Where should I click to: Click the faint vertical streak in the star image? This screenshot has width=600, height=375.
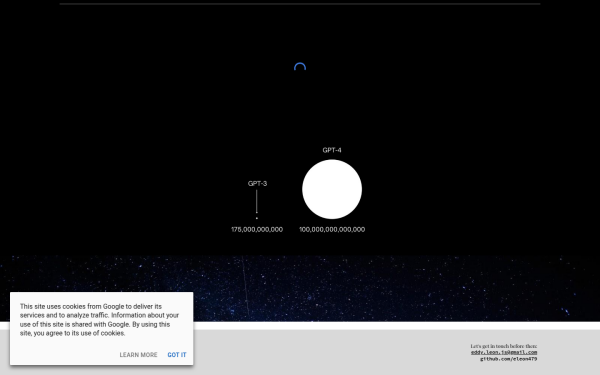(245, 285)
